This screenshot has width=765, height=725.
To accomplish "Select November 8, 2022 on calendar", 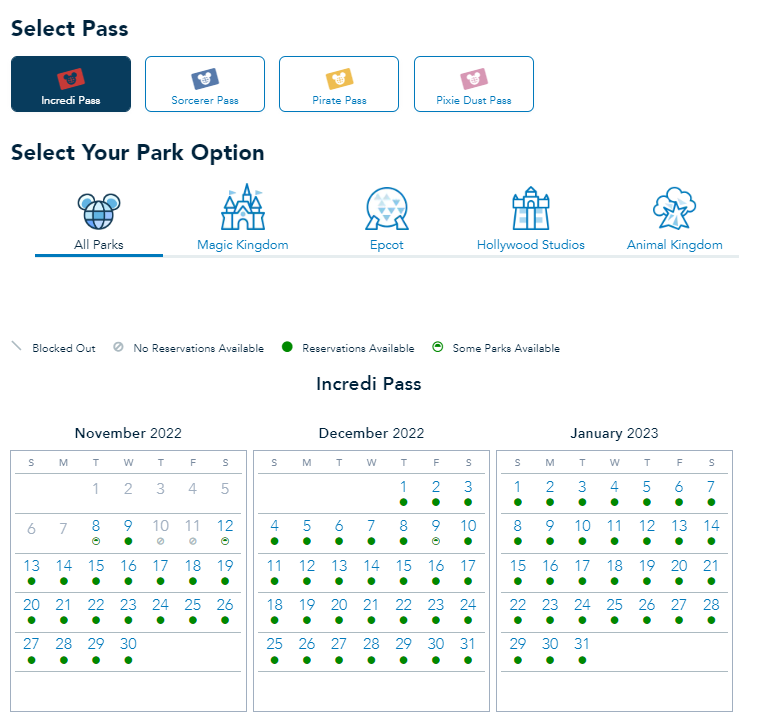I will click(x=96, y=526).
